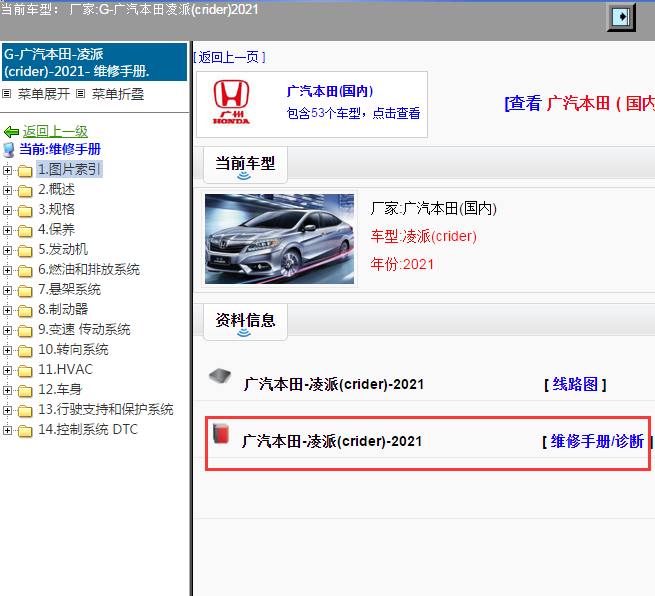
Task: Click the 当前车型 tab header
Action: pyautogui.click(x=245, y=165)
